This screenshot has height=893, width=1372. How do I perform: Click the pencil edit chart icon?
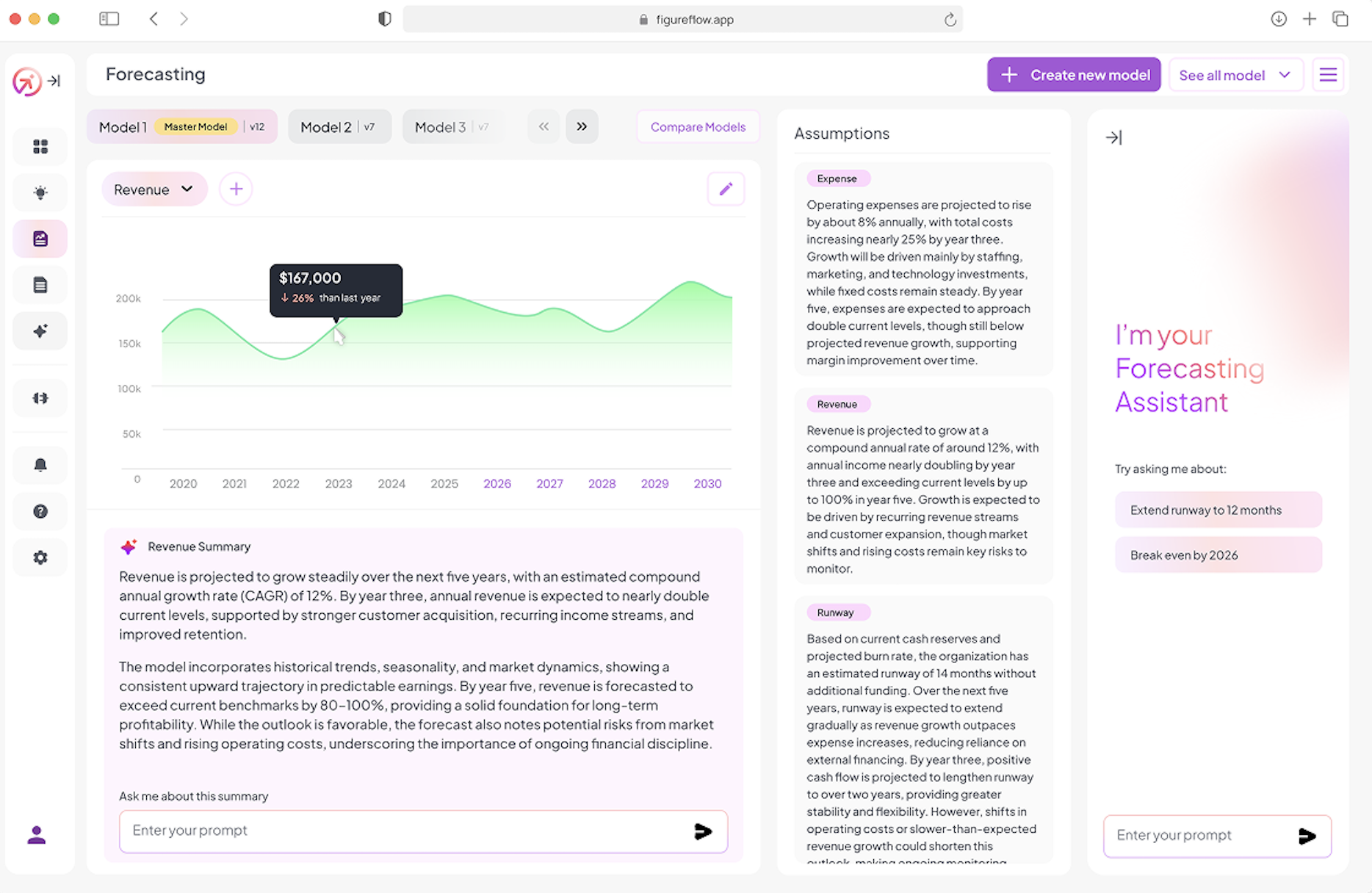click(726, 189)
